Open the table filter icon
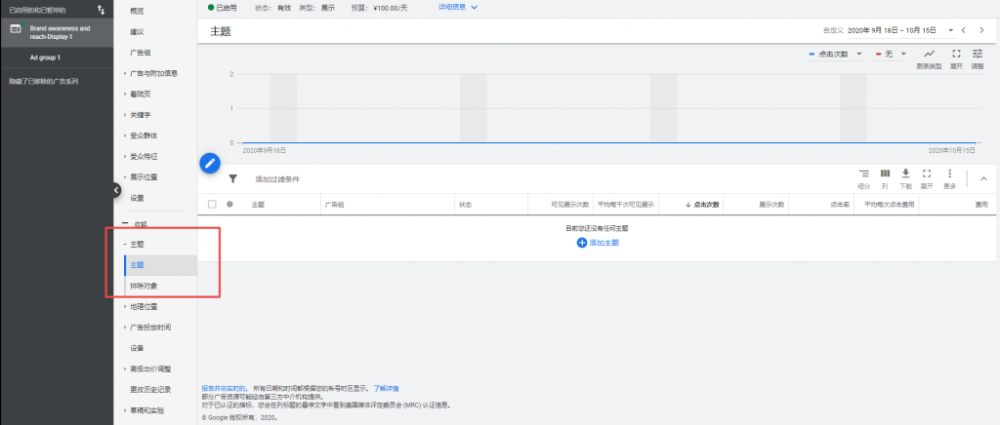 point(233,179)
